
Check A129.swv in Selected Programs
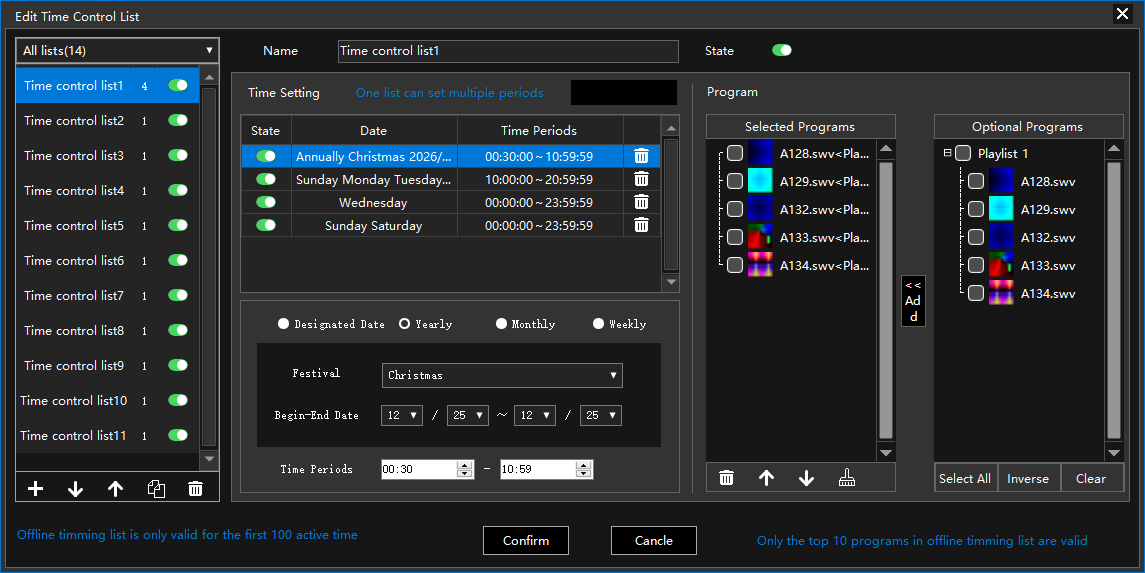coord(735,181)
